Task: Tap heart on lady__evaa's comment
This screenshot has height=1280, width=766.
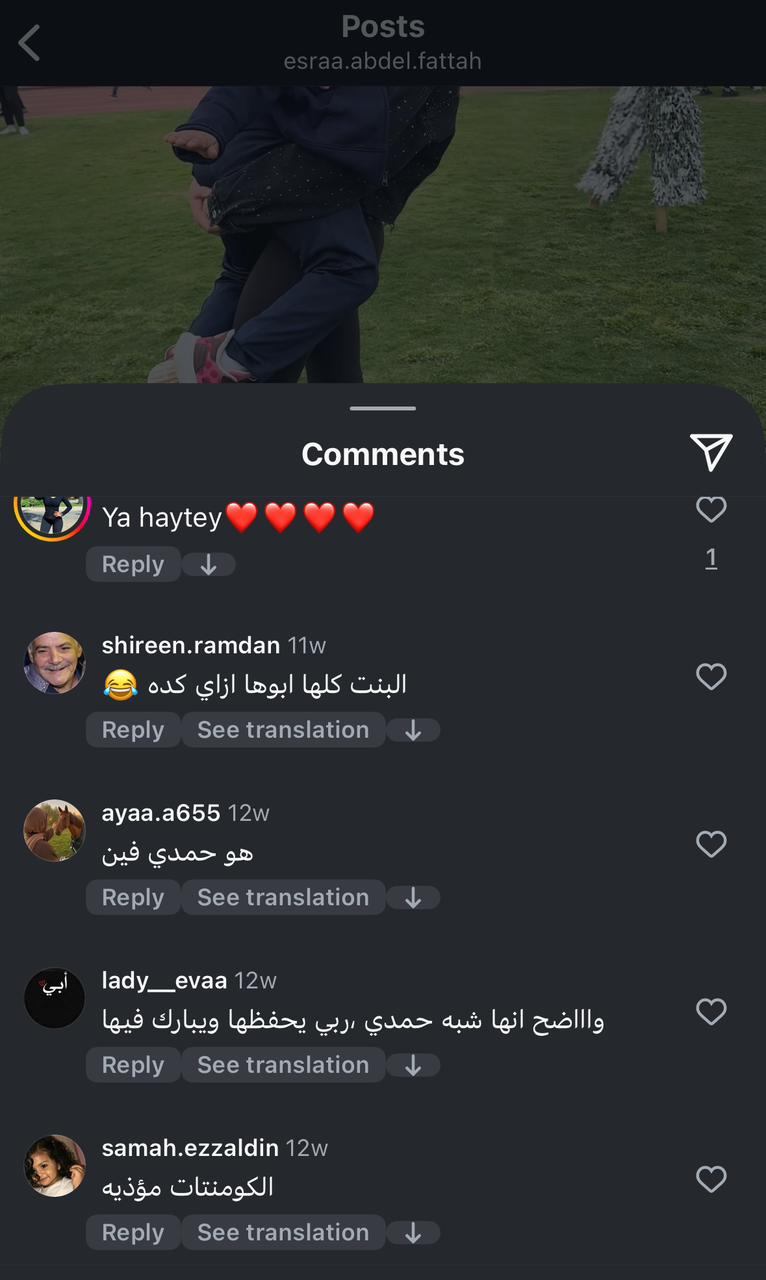Action: [711, 1012]
